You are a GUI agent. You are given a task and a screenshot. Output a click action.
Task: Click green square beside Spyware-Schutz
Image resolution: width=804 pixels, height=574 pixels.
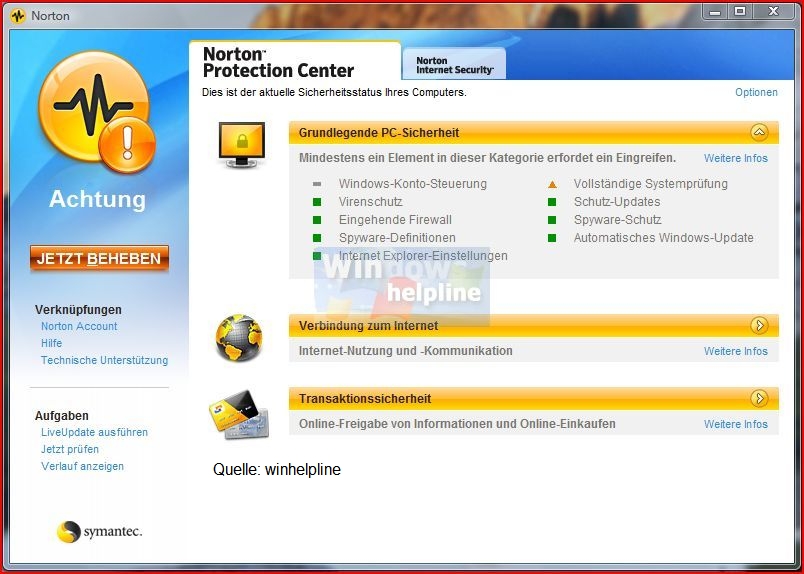[552, 220]
